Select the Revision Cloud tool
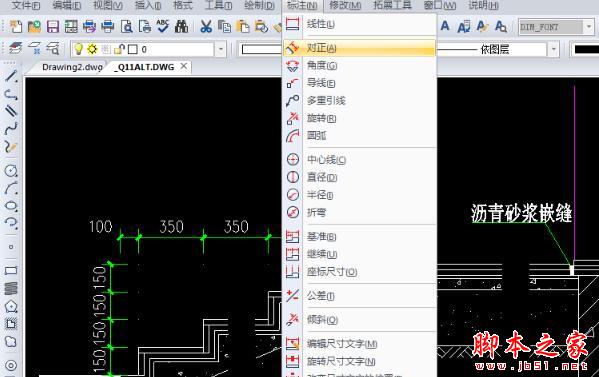 [11, 341]
